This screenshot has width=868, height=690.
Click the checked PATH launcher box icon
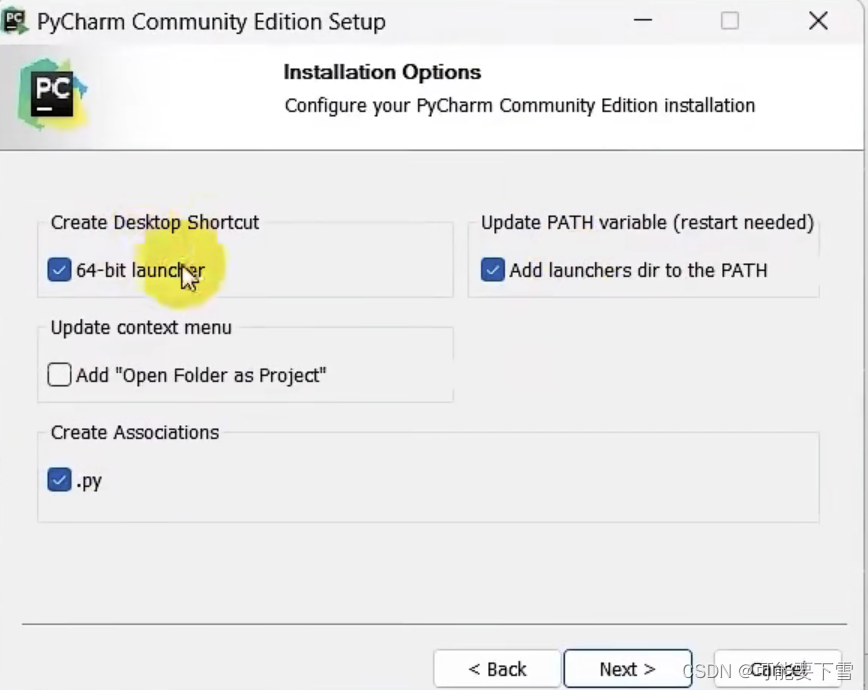492,270
